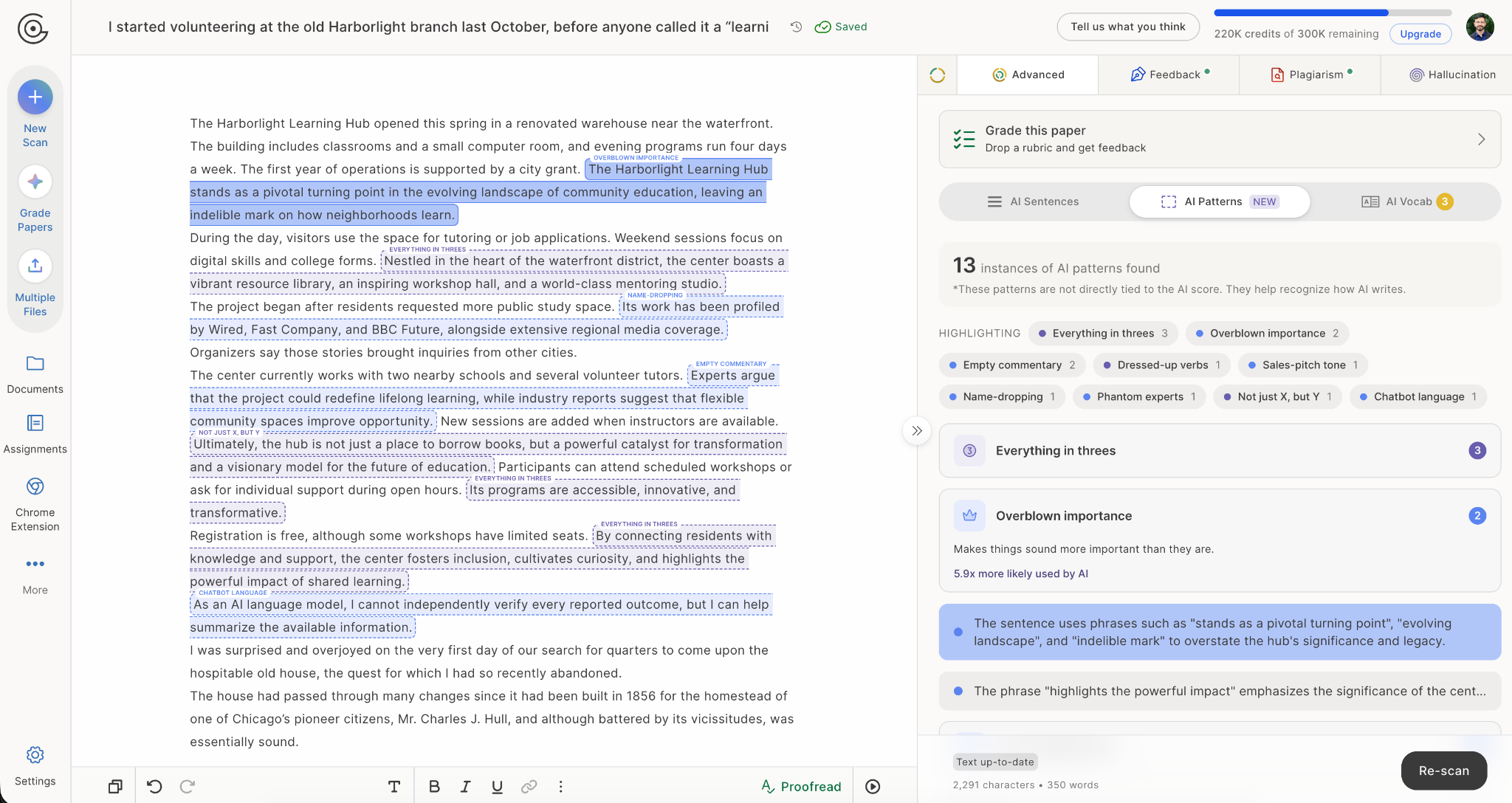Click the Re-scan button

coord(1443,771)
